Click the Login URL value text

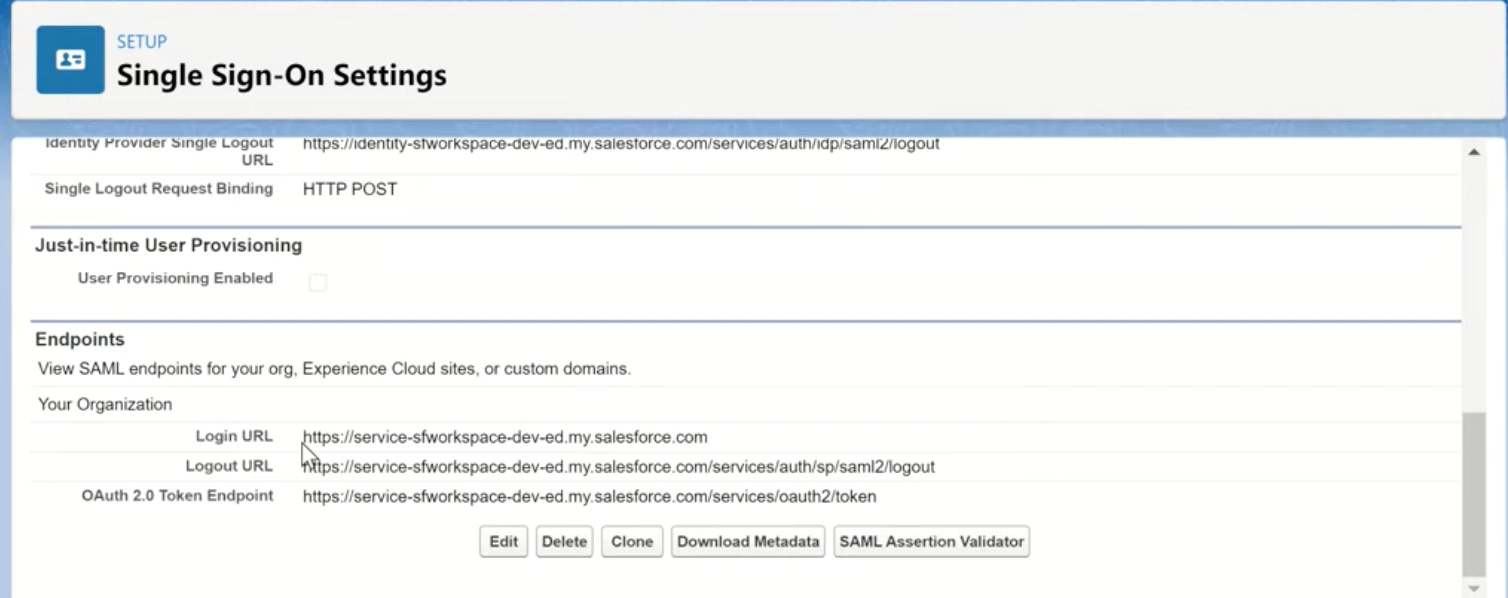(505, 437)
